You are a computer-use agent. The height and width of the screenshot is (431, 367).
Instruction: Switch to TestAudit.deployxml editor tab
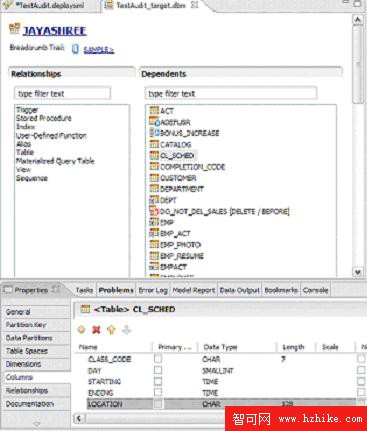click(x=50, y=6)
